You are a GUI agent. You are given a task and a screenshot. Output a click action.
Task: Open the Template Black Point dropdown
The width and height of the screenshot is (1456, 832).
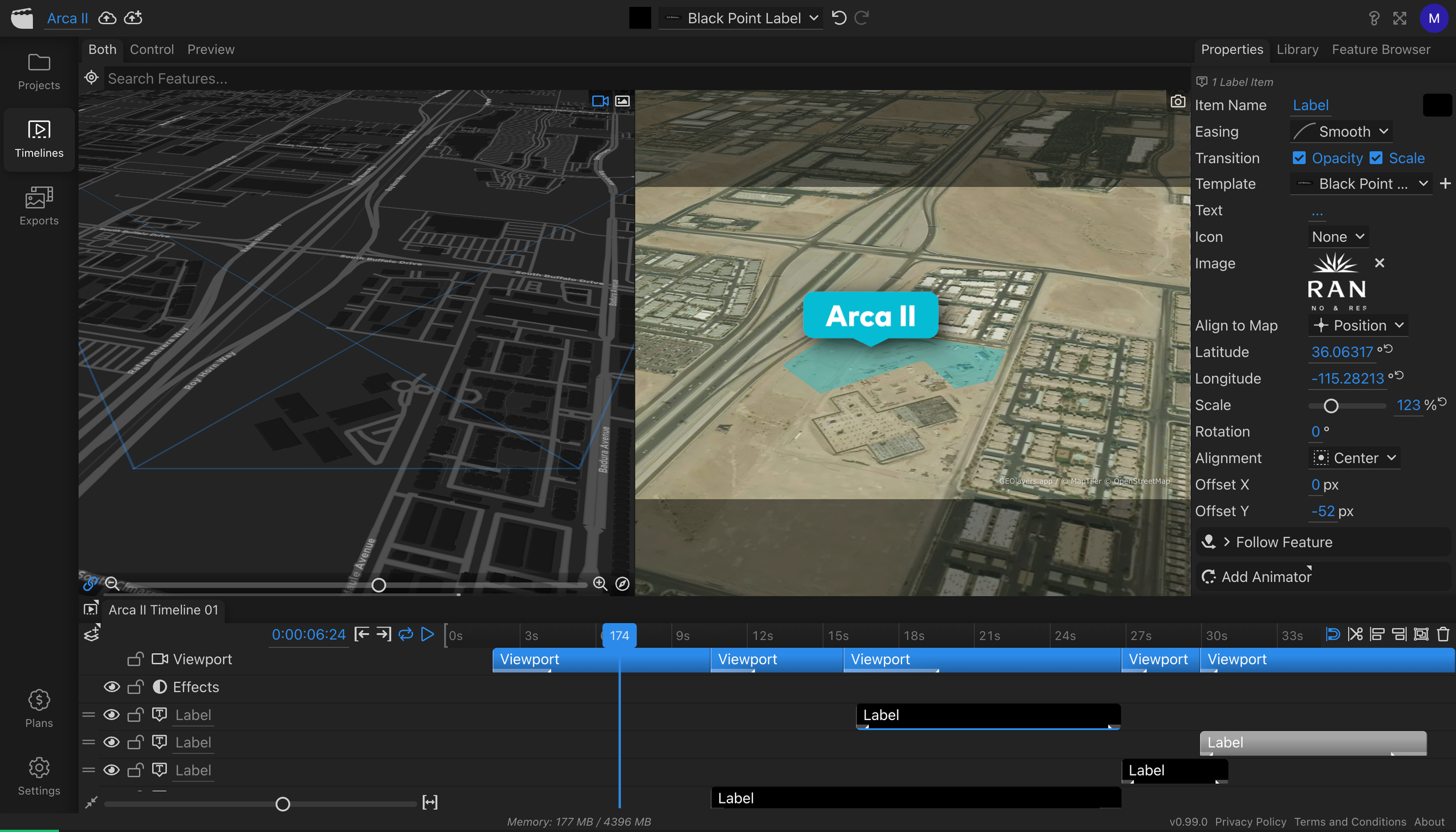(1362, 184)
